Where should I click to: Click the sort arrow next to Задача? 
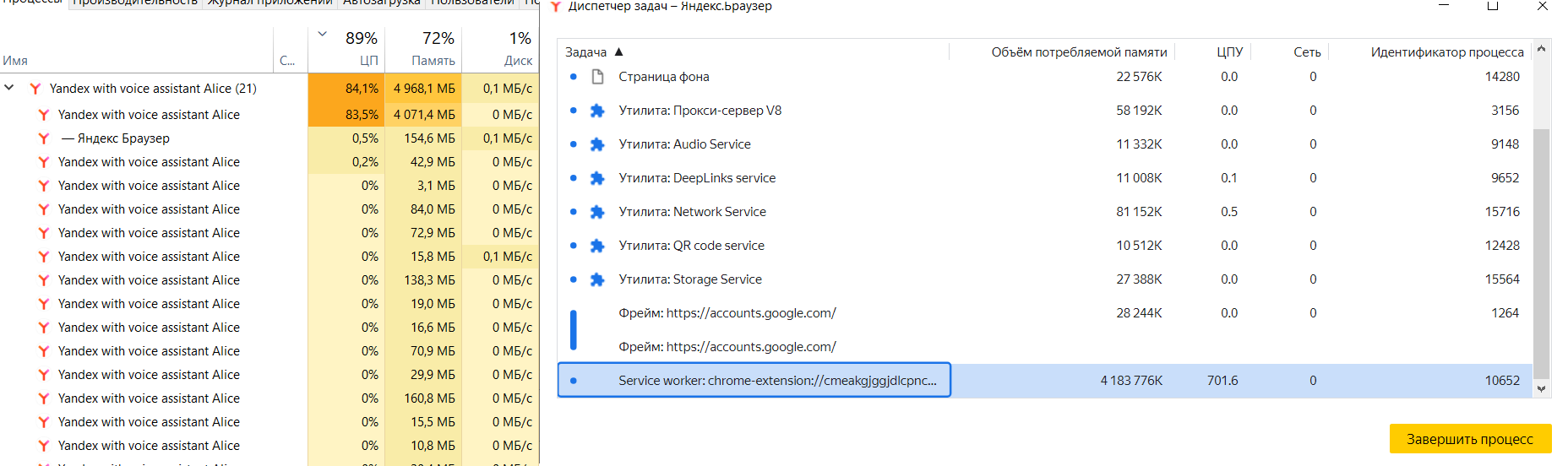[x=618, y=51]
